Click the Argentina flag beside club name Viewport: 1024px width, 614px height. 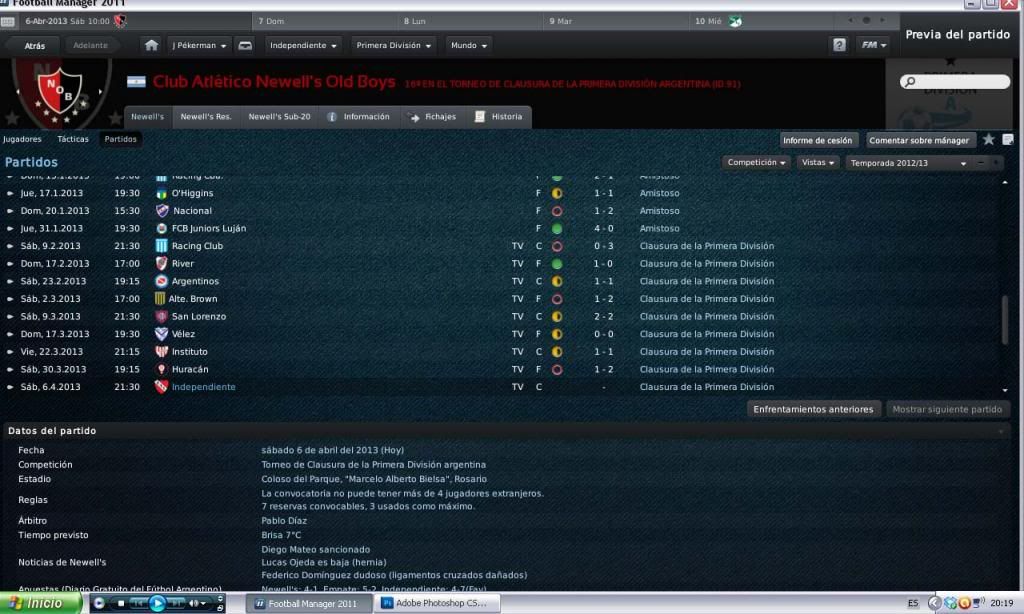(136, 82)
